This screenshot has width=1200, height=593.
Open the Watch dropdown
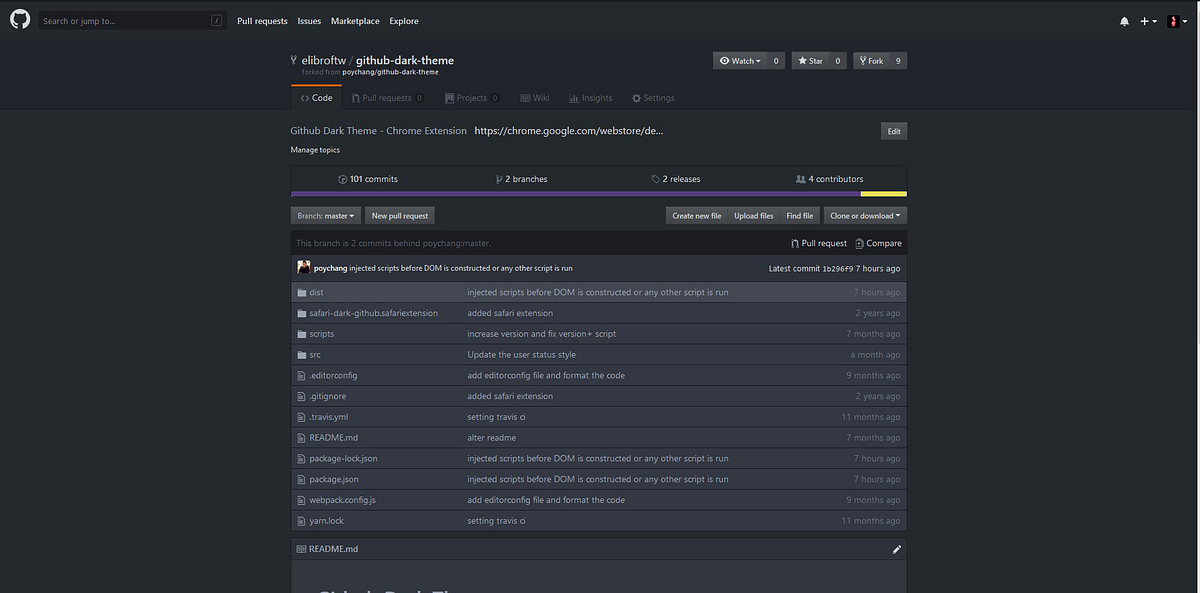(740, 61)
